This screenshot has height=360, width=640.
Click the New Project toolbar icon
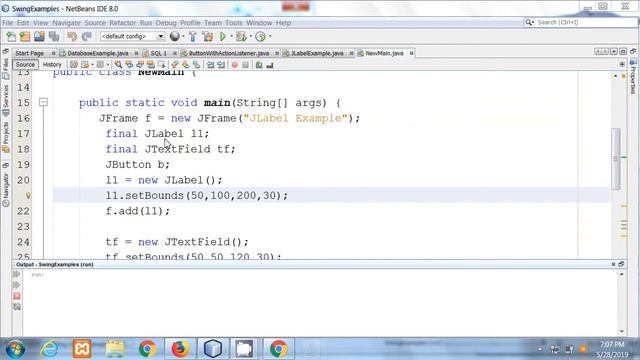pos(25,37)
